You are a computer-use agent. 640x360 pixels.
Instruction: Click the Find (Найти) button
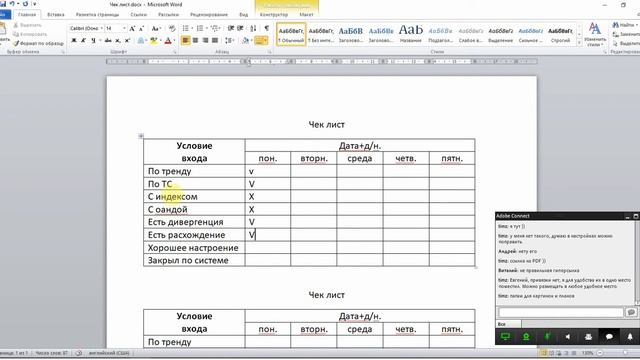coord(625,25)
